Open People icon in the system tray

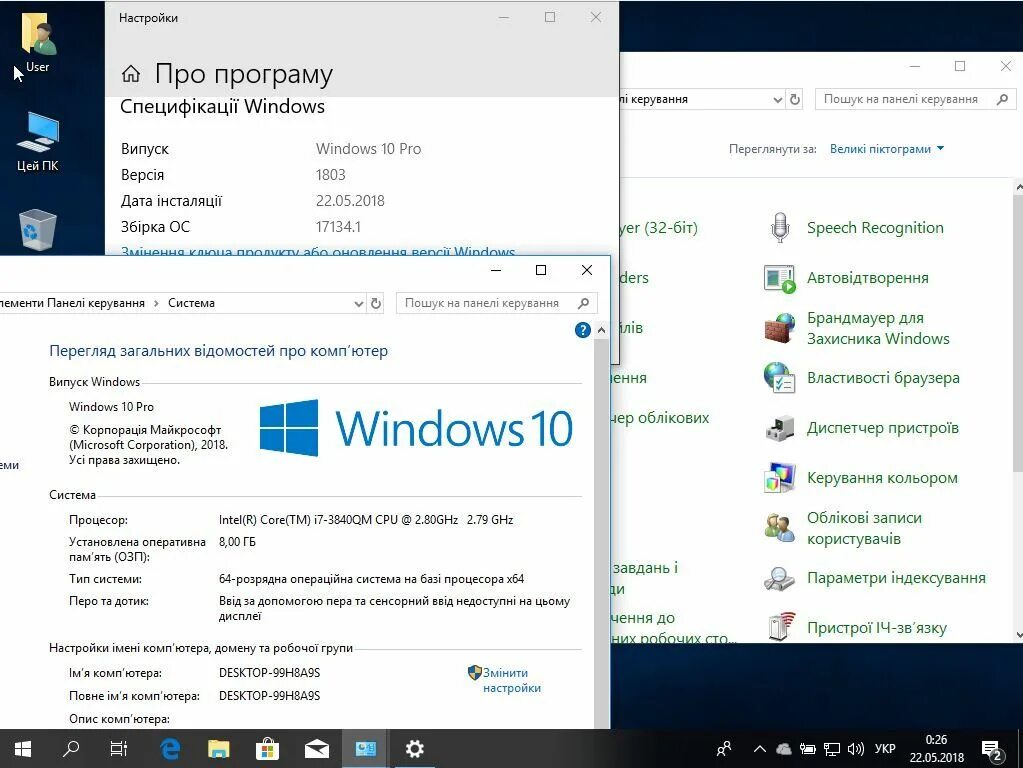pyautogui.click(x=724, y=749)
